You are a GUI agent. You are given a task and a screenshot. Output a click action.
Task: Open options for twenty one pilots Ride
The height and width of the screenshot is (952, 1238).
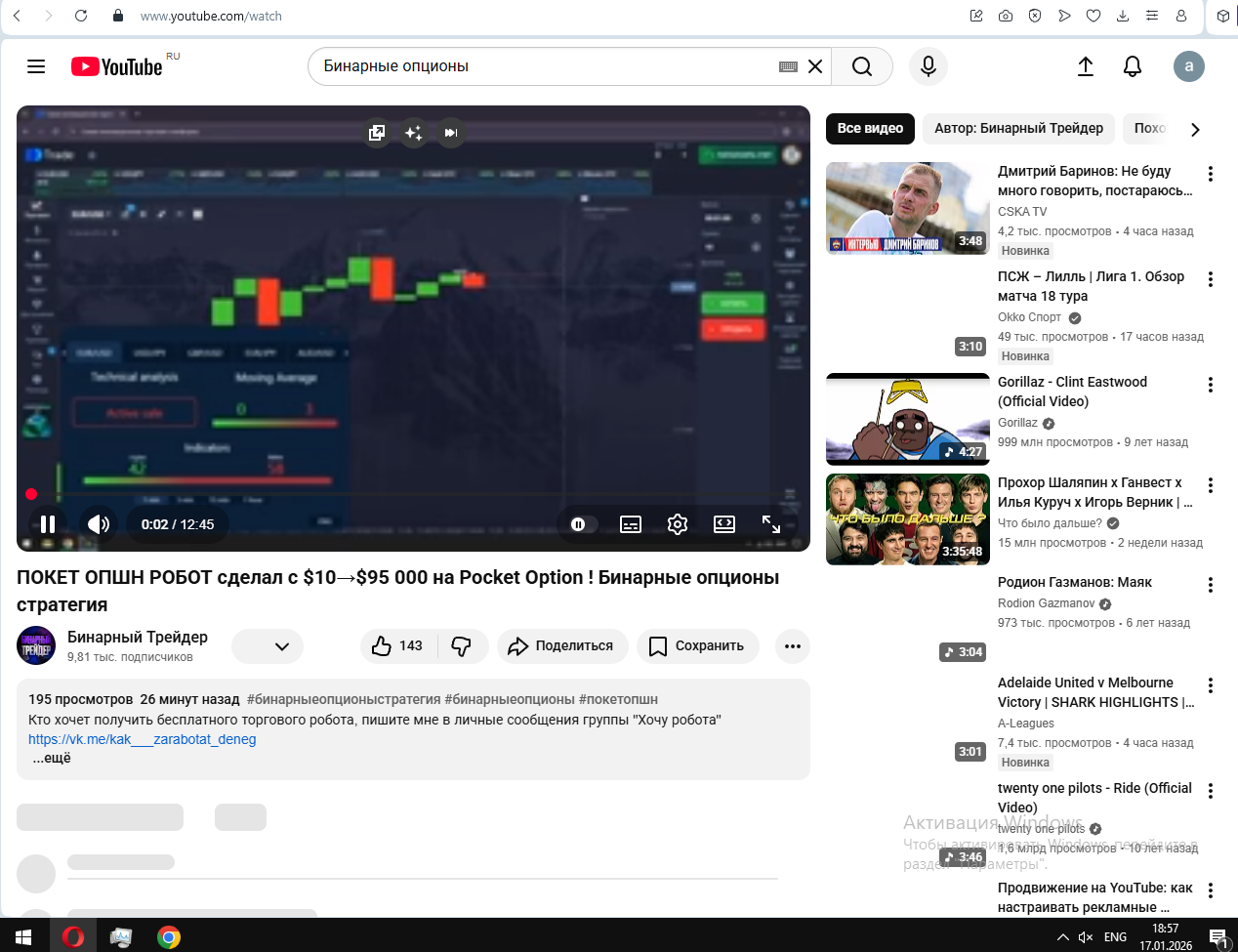(x=1211, y=791)
